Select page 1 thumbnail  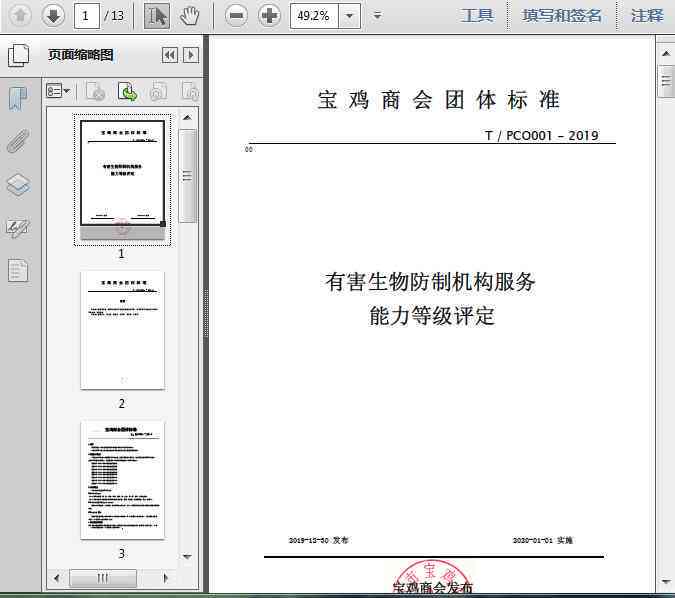(x=122, y=179)
